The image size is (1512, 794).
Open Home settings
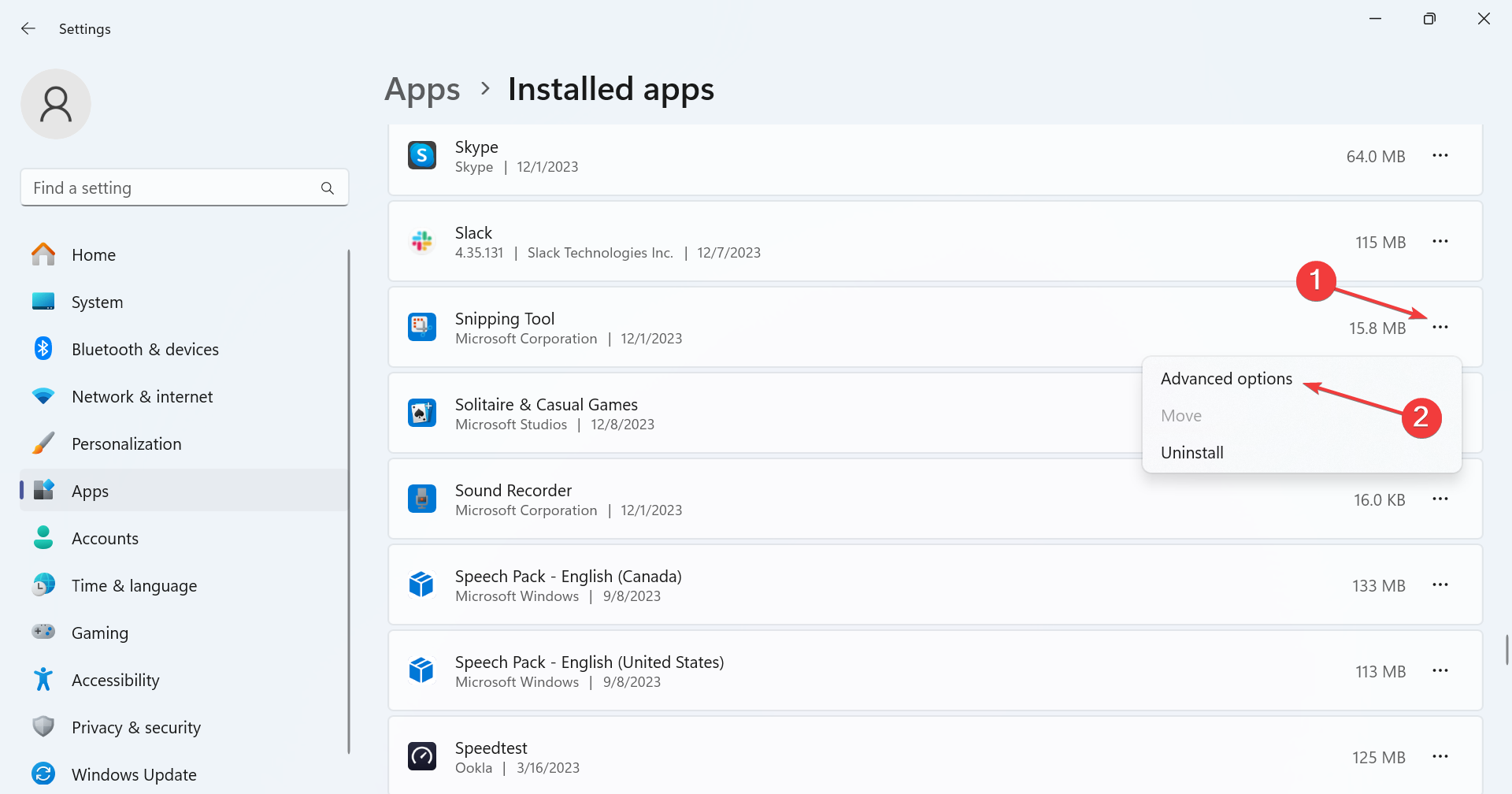(183, 254)
